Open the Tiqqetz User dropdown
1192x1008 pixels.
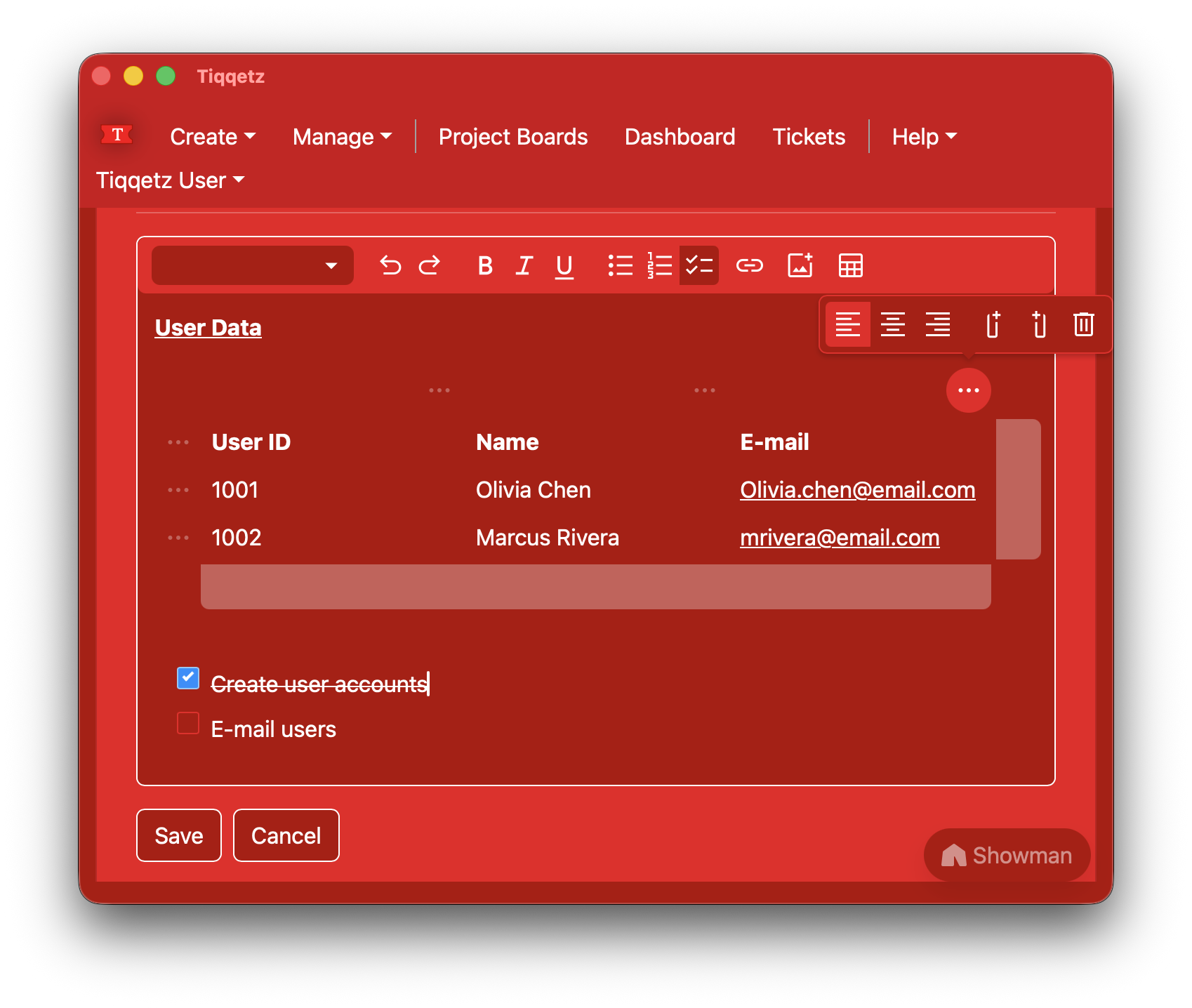click(x=171, y=180)
